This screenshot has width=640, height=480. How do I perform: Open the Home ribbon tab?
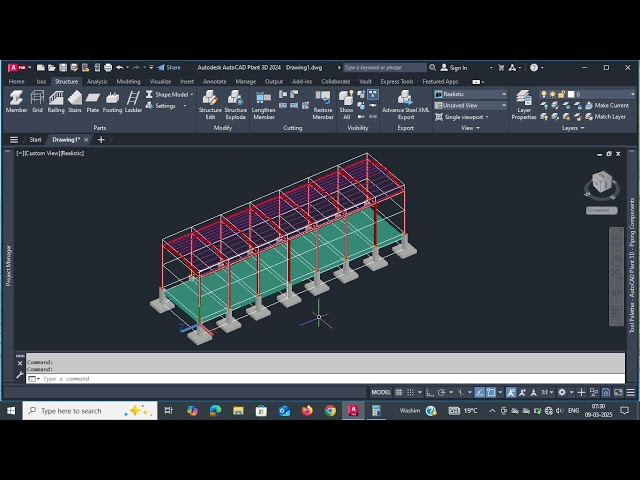[17, 82]
